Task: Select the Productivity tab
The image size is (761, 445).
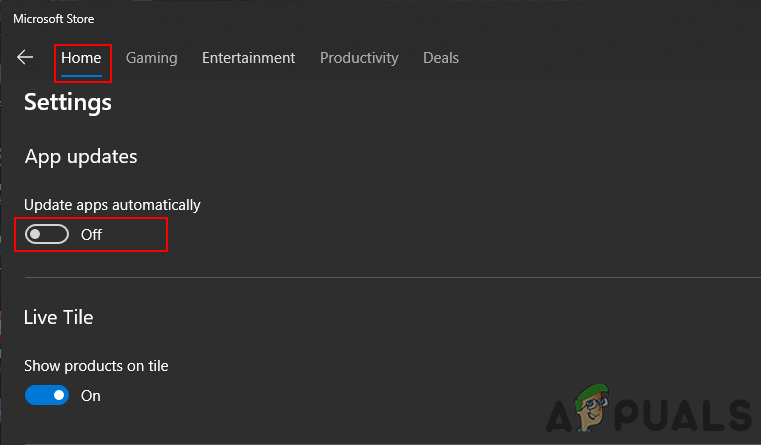Action: point(359,58)
